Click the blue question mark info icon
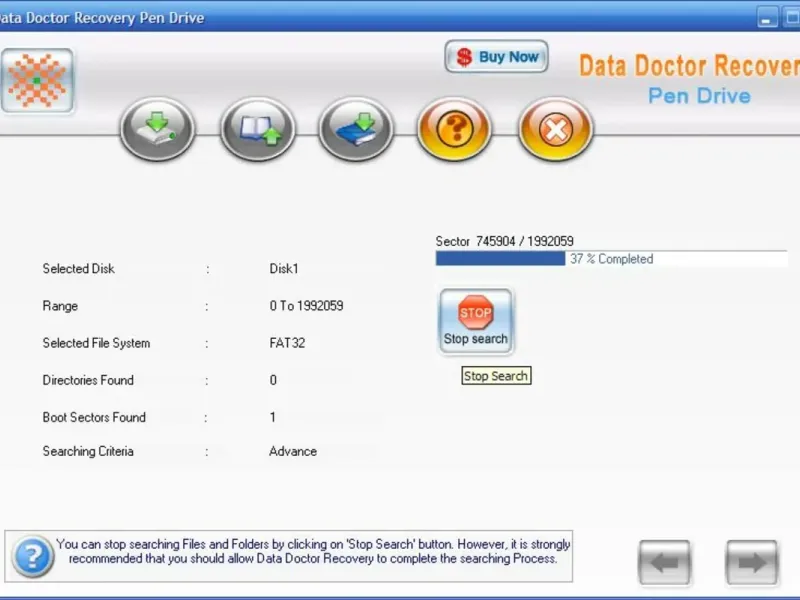 coord(33,556)
